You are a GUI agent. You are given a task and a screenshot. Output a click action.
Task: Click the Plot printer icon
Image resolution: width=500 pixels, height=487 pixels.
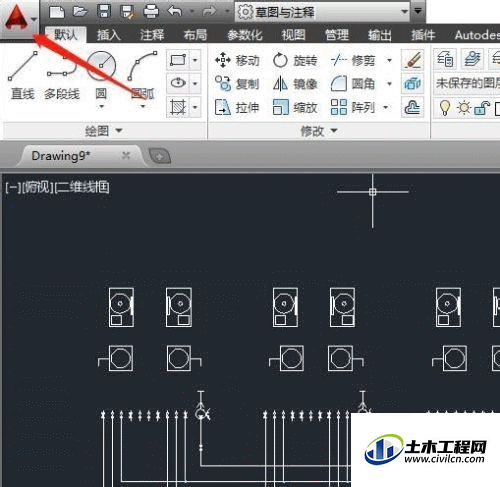(x=151, y=12)
